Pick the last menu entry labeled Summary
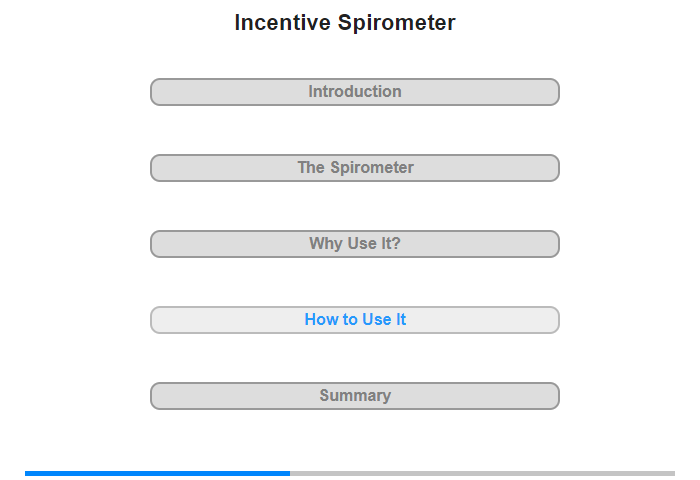The width and height of the screenshot is (700, 480). [354, 396]
